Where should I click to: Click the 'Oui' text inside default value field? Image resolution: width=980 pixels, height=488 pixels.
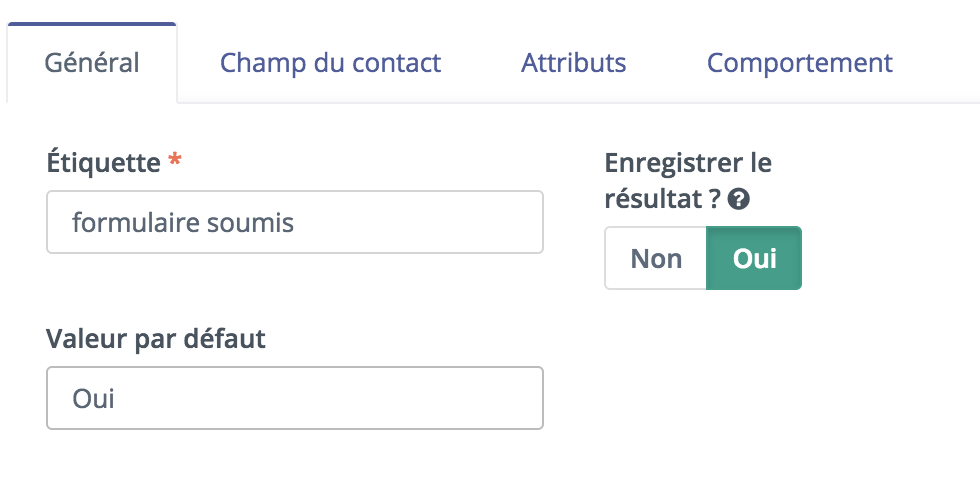click(93, 398)
